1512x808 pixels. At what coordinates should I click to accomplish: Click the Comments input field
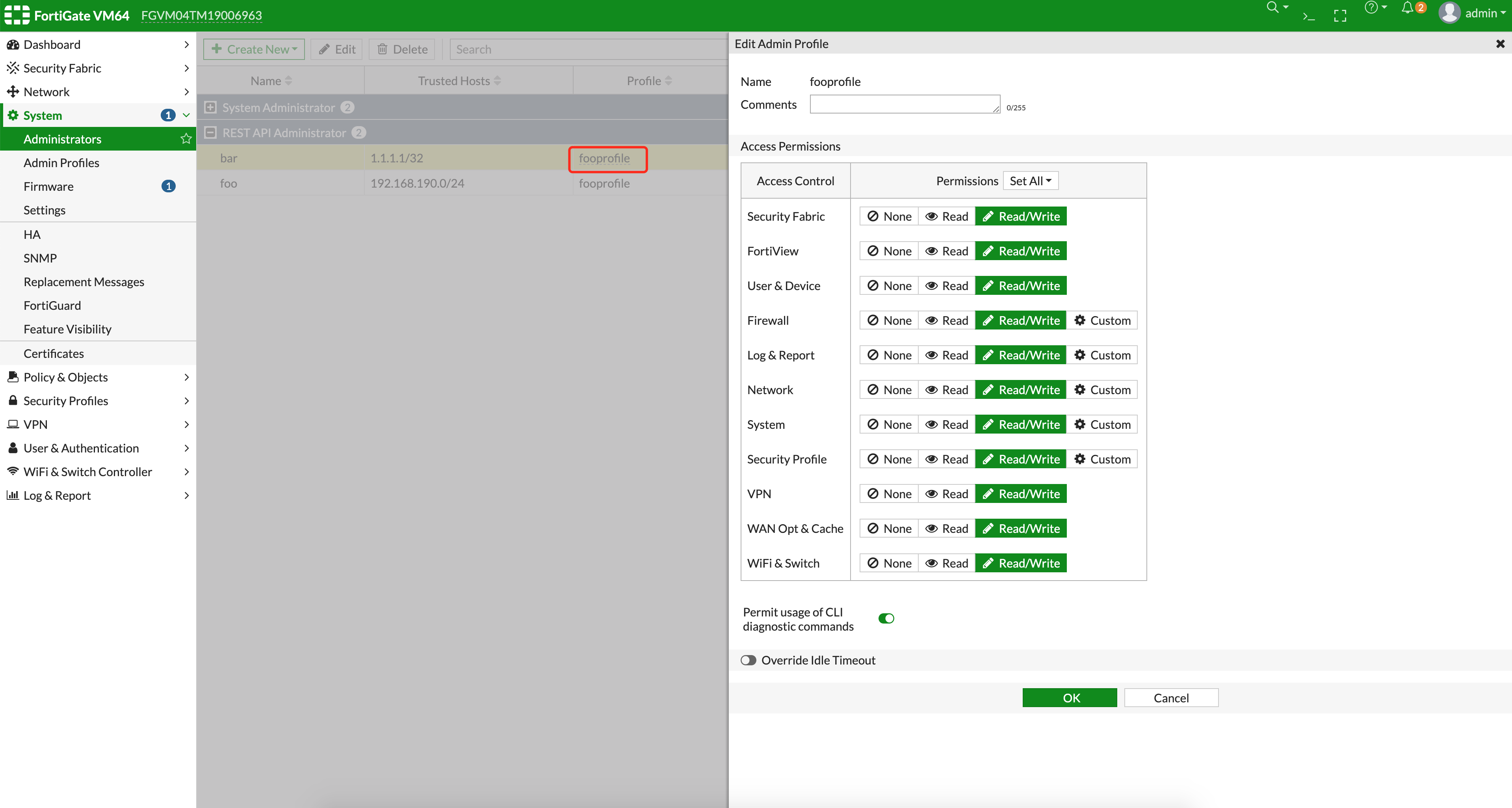(x=904, y=104)
